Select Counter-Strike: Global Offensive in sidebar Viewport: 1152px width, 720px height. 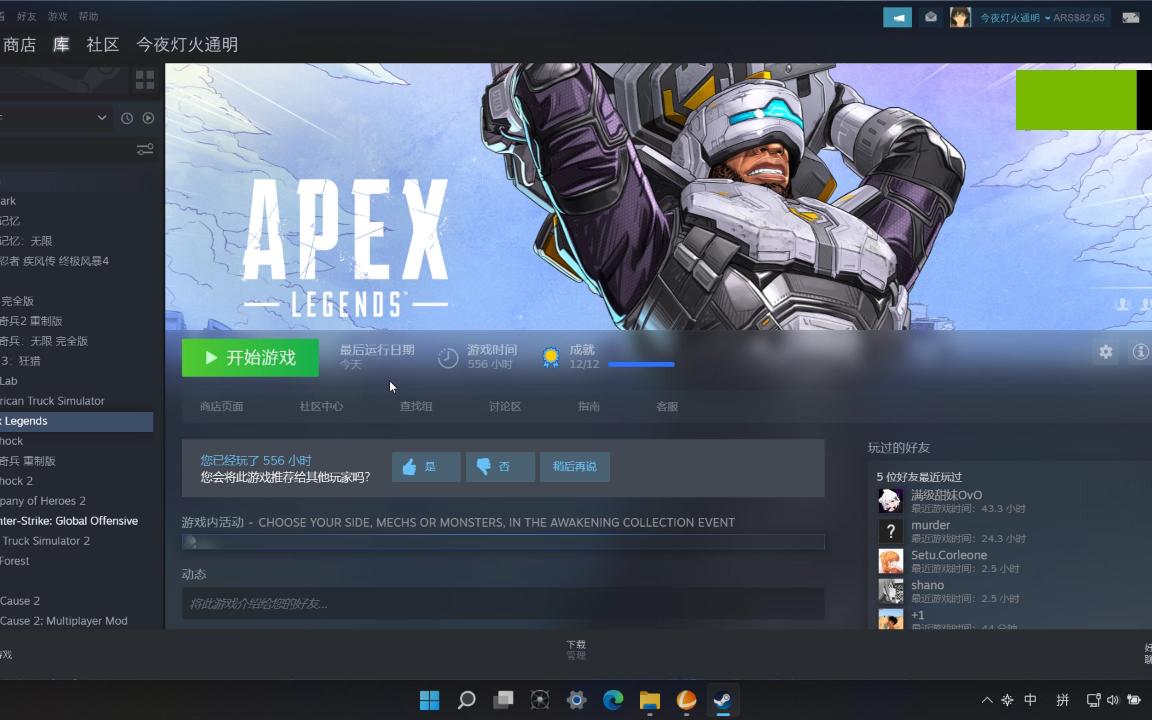pos(68,520)
